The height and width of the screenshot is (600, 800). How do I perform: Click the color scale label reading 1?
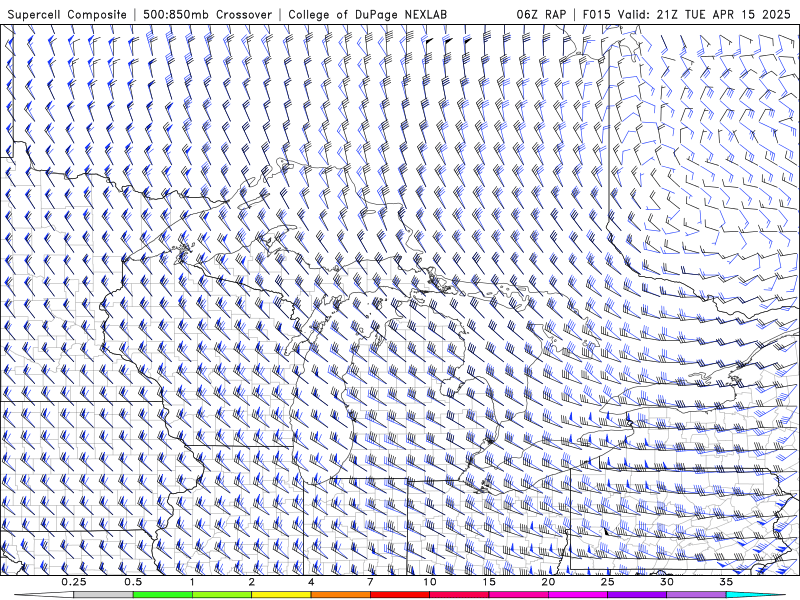[192, 582]
